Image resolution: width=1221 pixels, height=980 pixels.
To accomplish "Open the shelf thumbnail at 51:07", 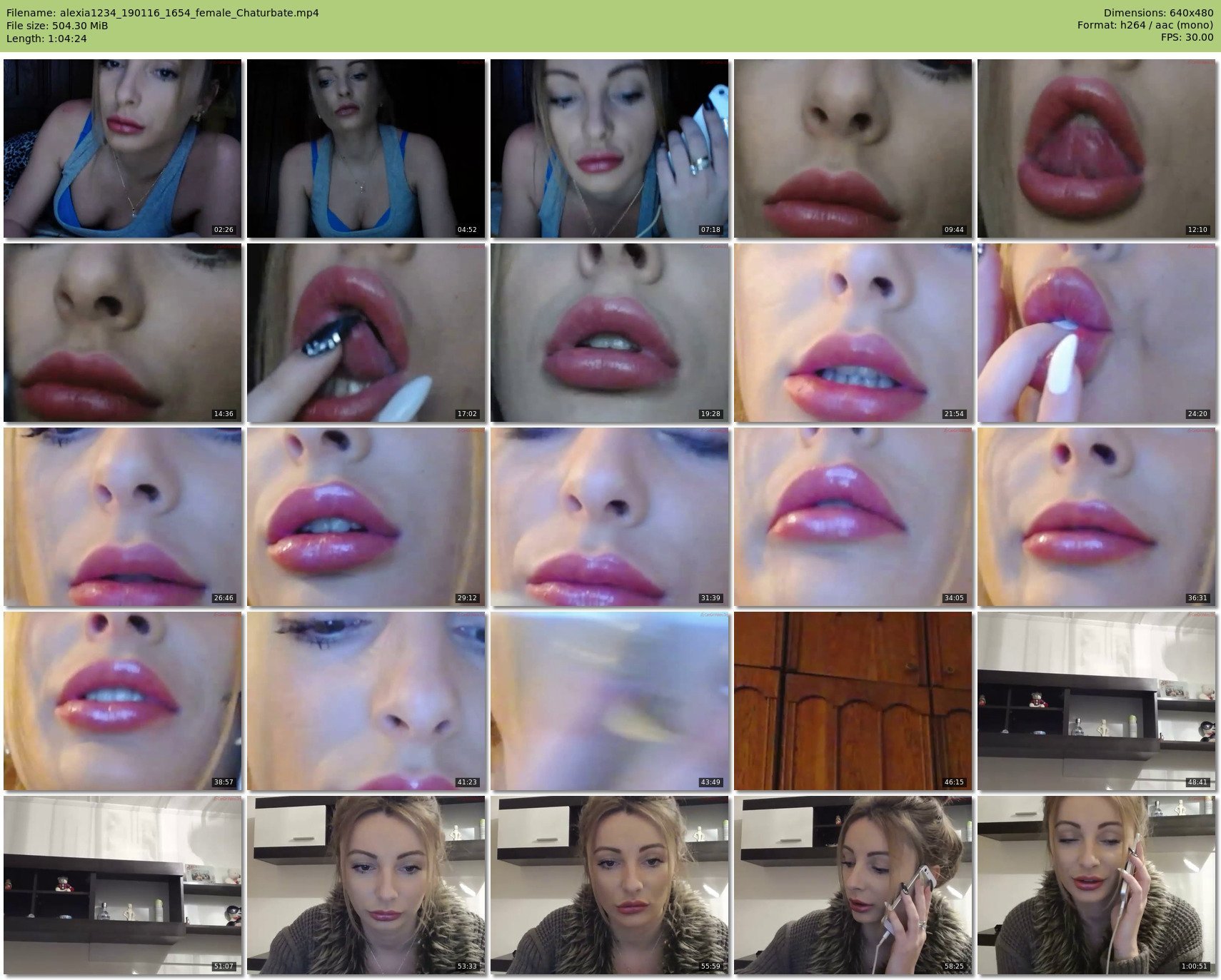I will (123, 885).
